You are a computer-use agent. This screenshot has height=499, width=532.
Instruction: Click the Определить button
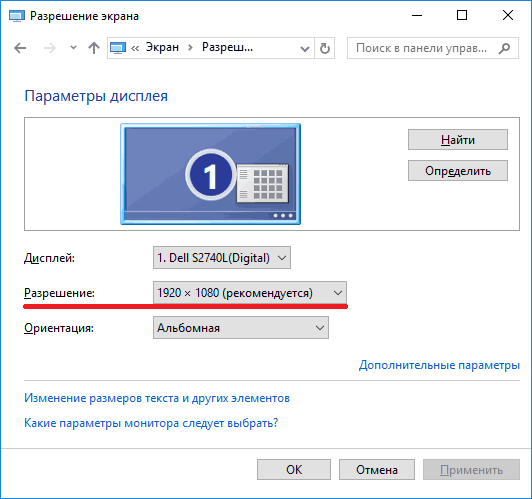point(458,171)
